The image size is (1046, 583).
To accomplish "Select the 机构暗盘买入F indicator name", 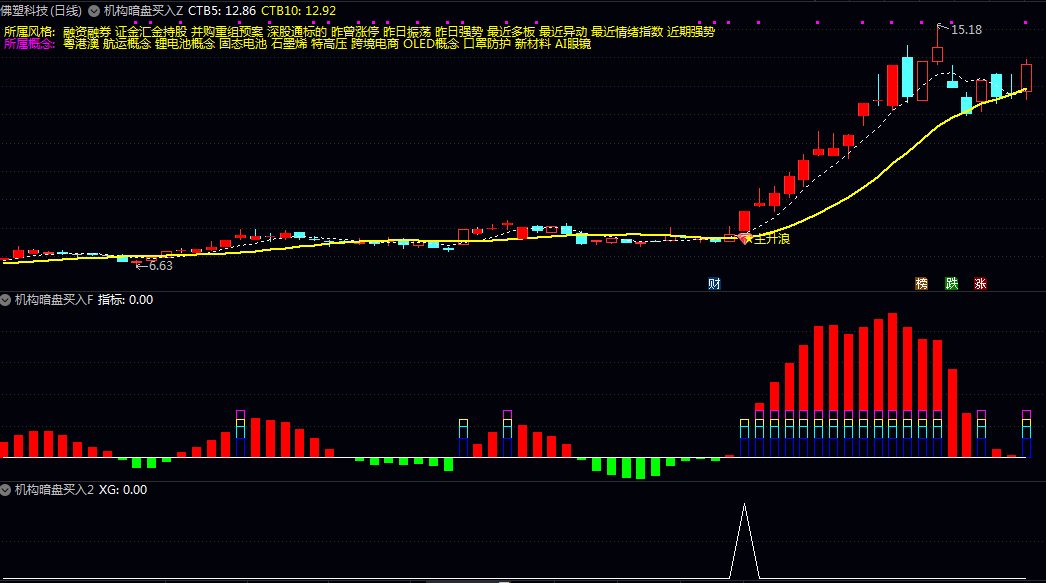I will coord(54,300).
